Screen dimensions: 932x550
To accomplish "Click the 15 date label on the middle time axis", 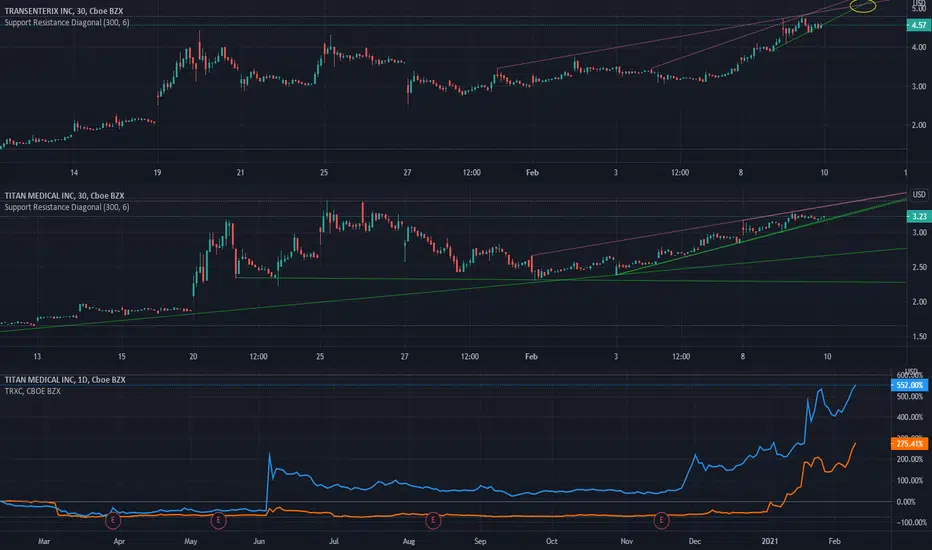I will pyautogui.click(x=121, y=357).
